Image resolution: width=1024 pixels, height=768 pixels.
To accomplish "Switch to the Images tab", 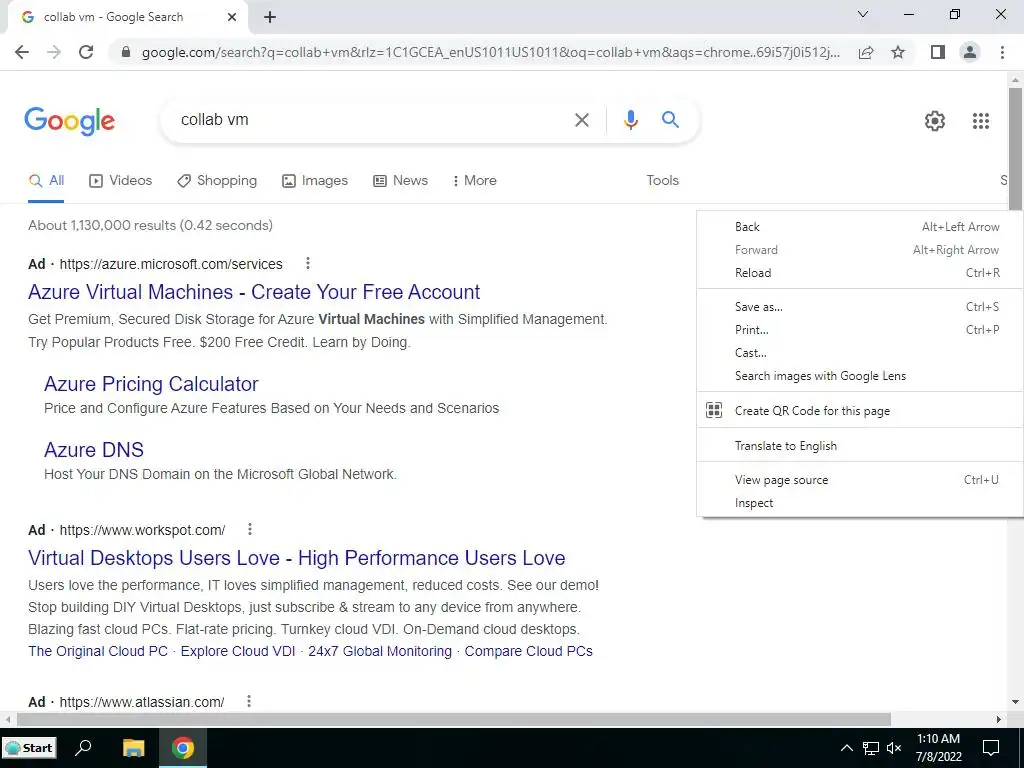I will pos(315,181).
